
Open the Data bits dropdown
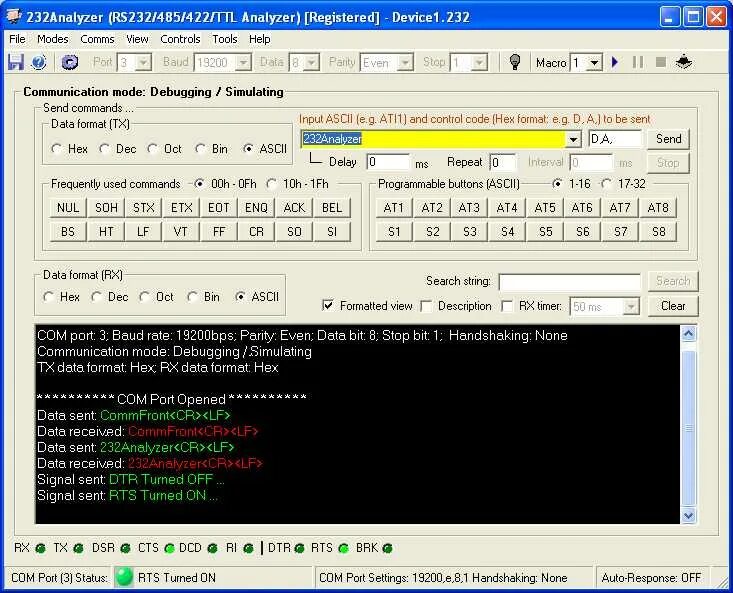coord(312,62)
